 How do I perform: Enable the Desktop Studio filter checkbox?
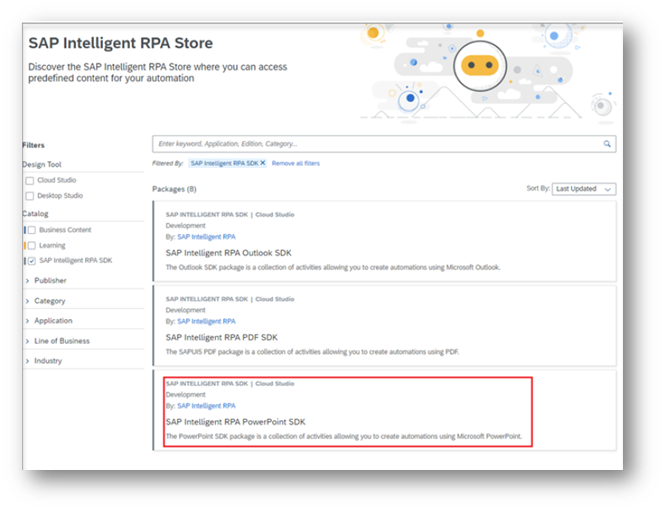coord(30,196)
